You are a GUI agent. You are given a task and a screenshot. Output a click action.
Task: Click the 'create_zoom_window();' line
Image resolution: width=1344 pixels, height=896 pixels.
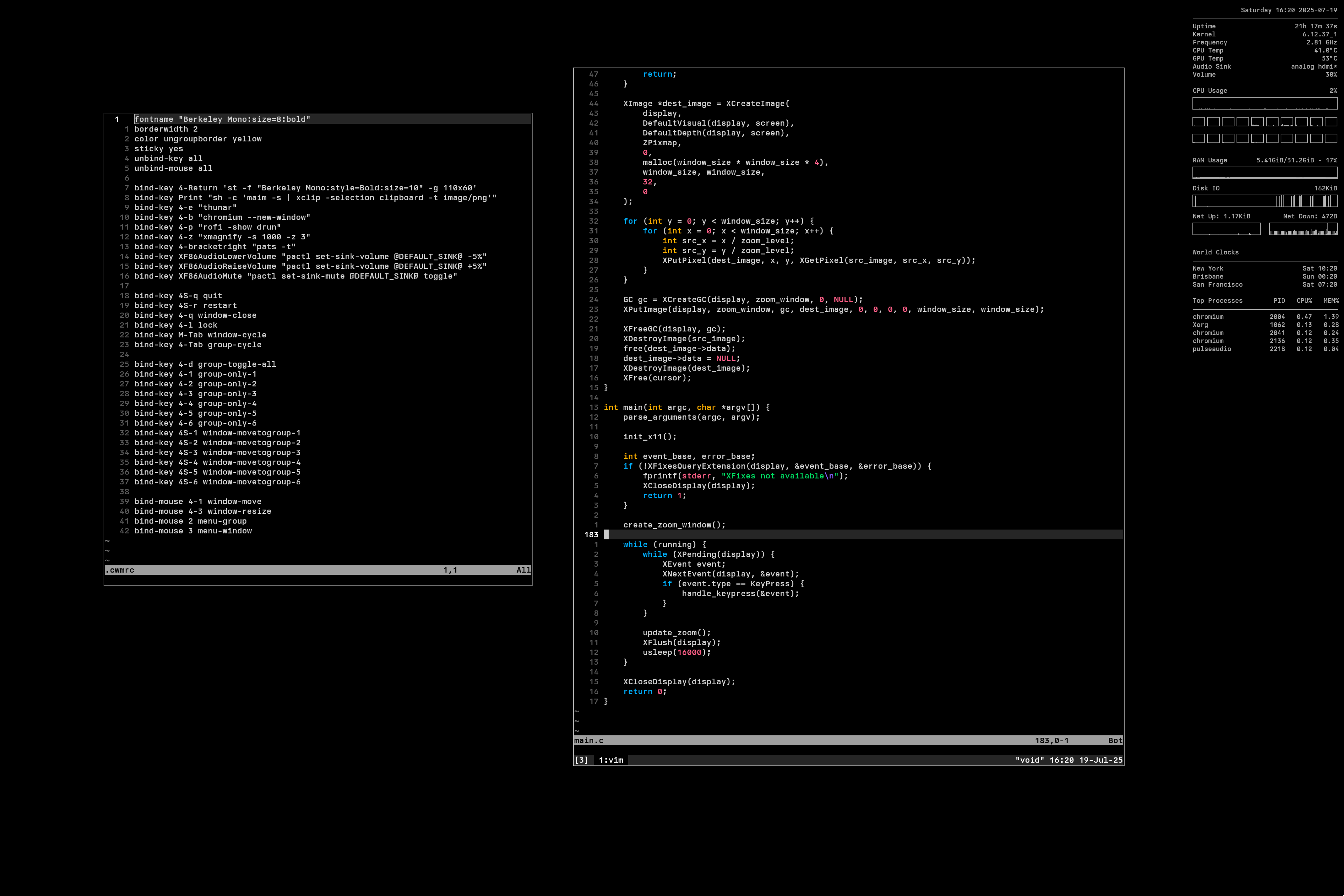[674, 525]
